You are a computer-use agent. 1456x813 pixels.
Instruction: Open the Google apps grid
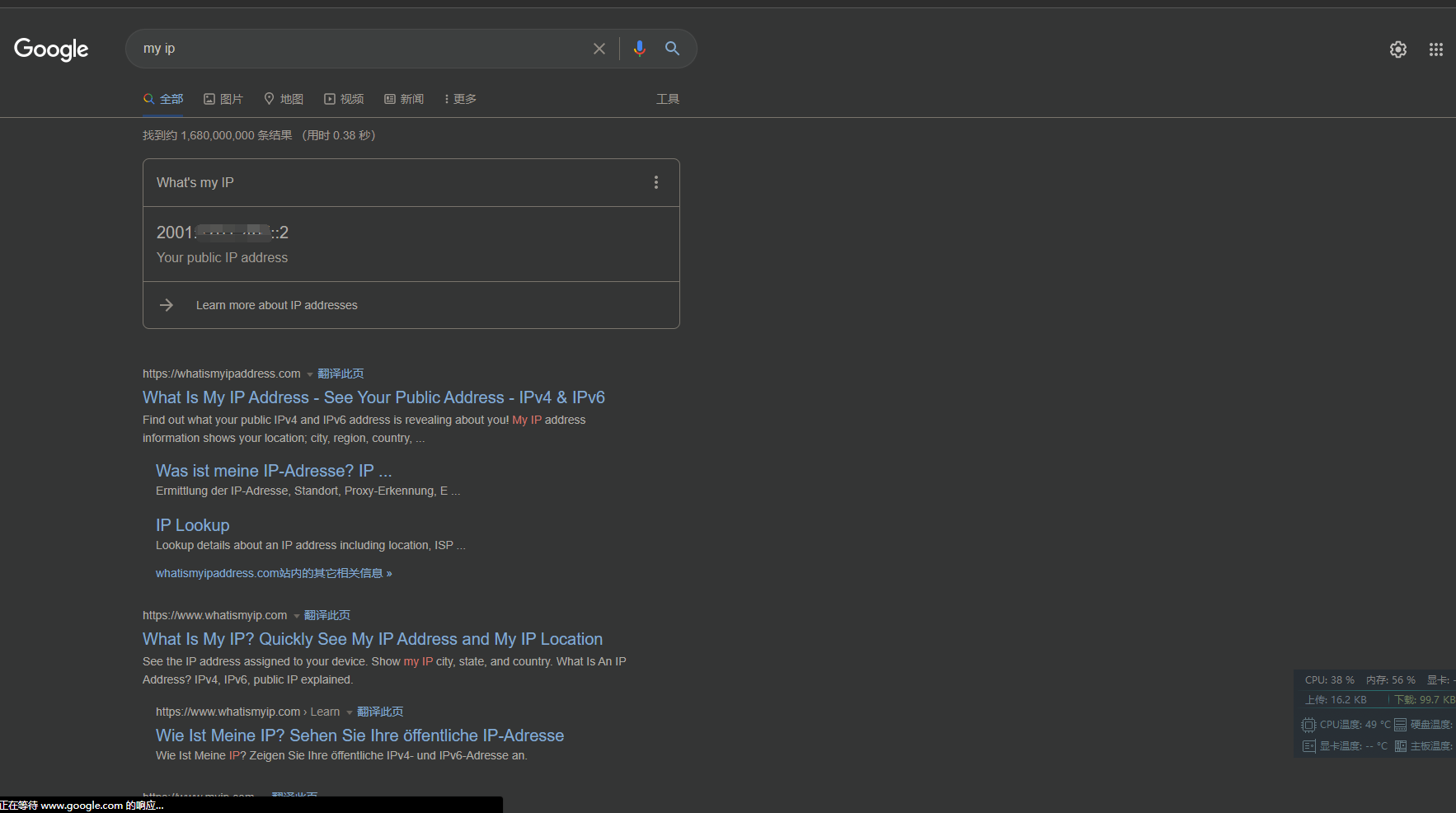(1436, 49)
